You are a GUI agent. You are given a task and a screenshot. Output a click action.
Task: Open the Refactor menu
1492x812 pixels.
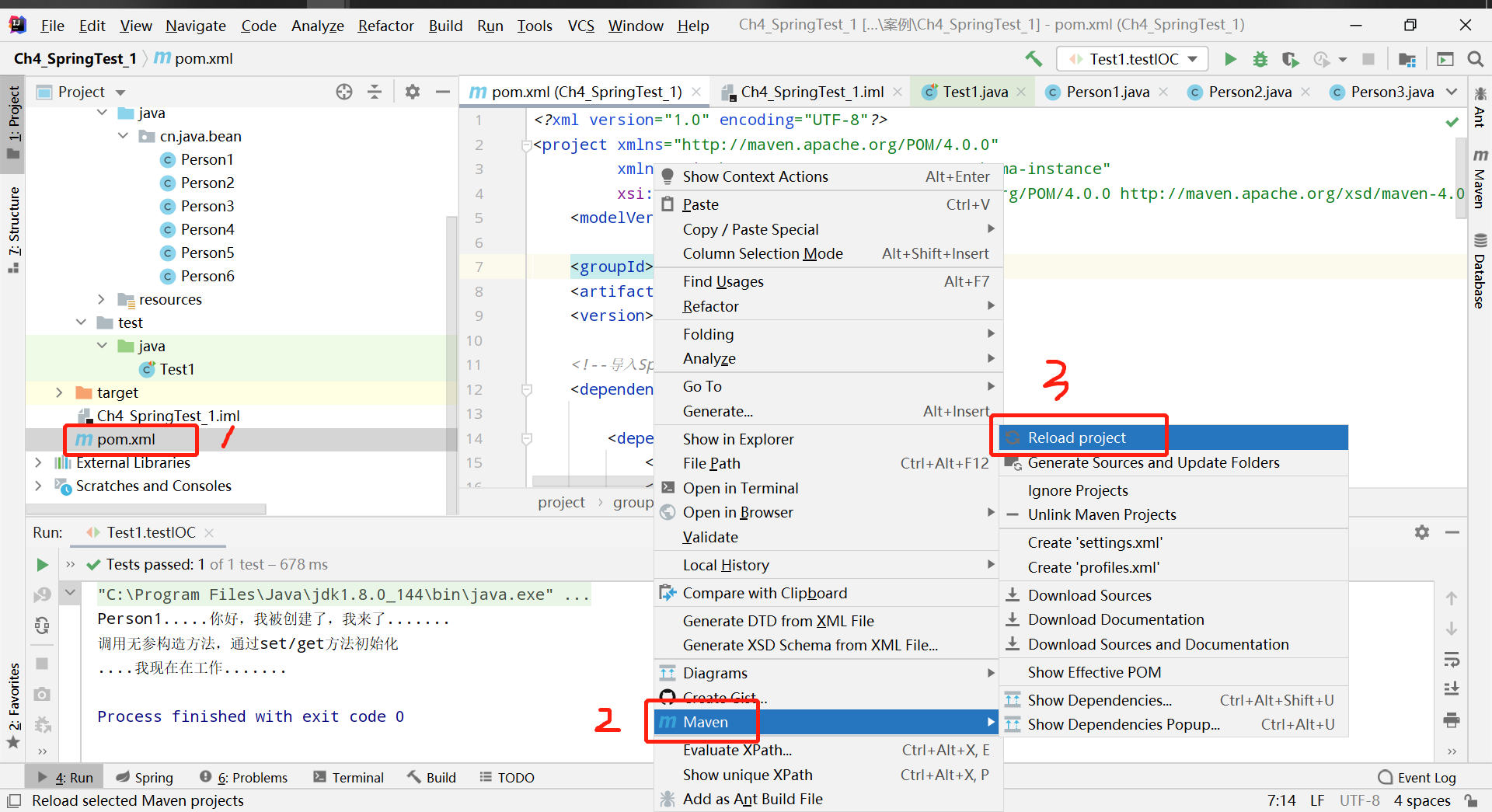point(385,25)
